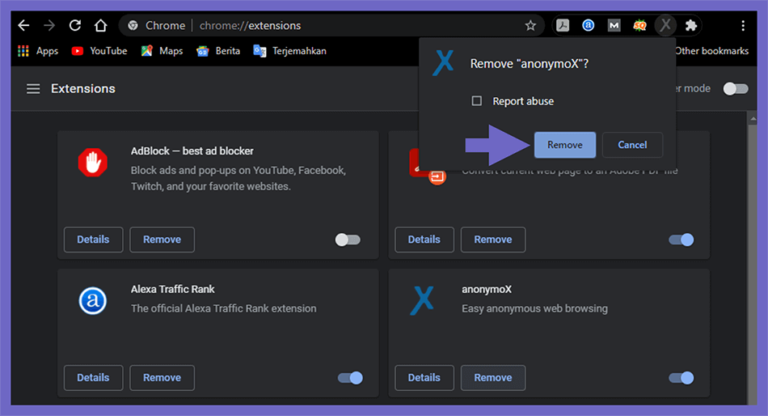The height and width of the screenshot is (416, 768).
Task: Check the Report abuse checkbox
Action: [477, 101]
